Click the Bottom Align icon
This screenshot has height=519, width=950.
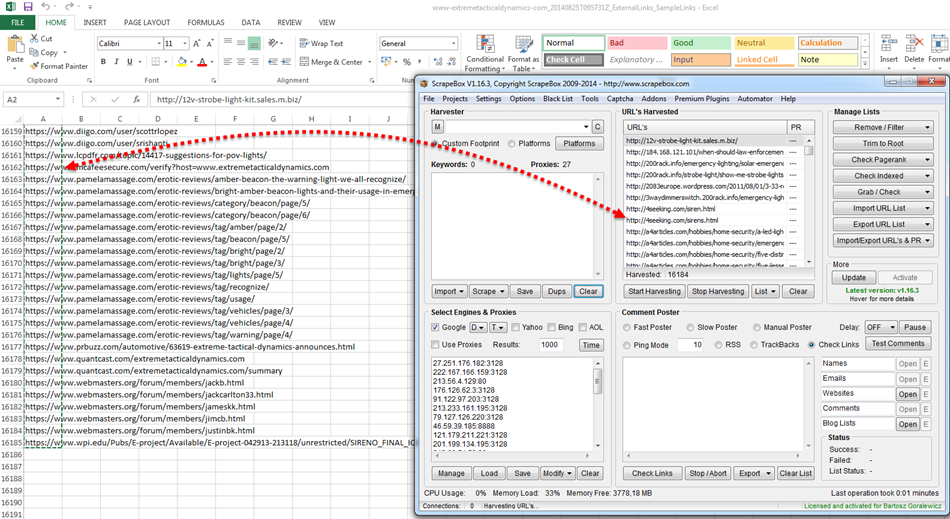254,43
